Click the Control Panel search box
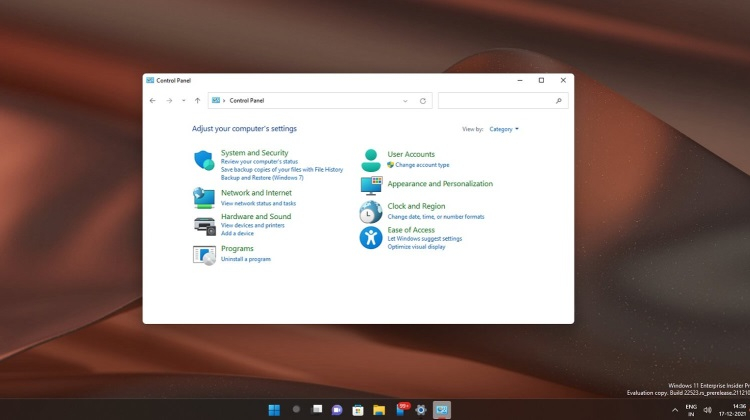 point(497,101)
